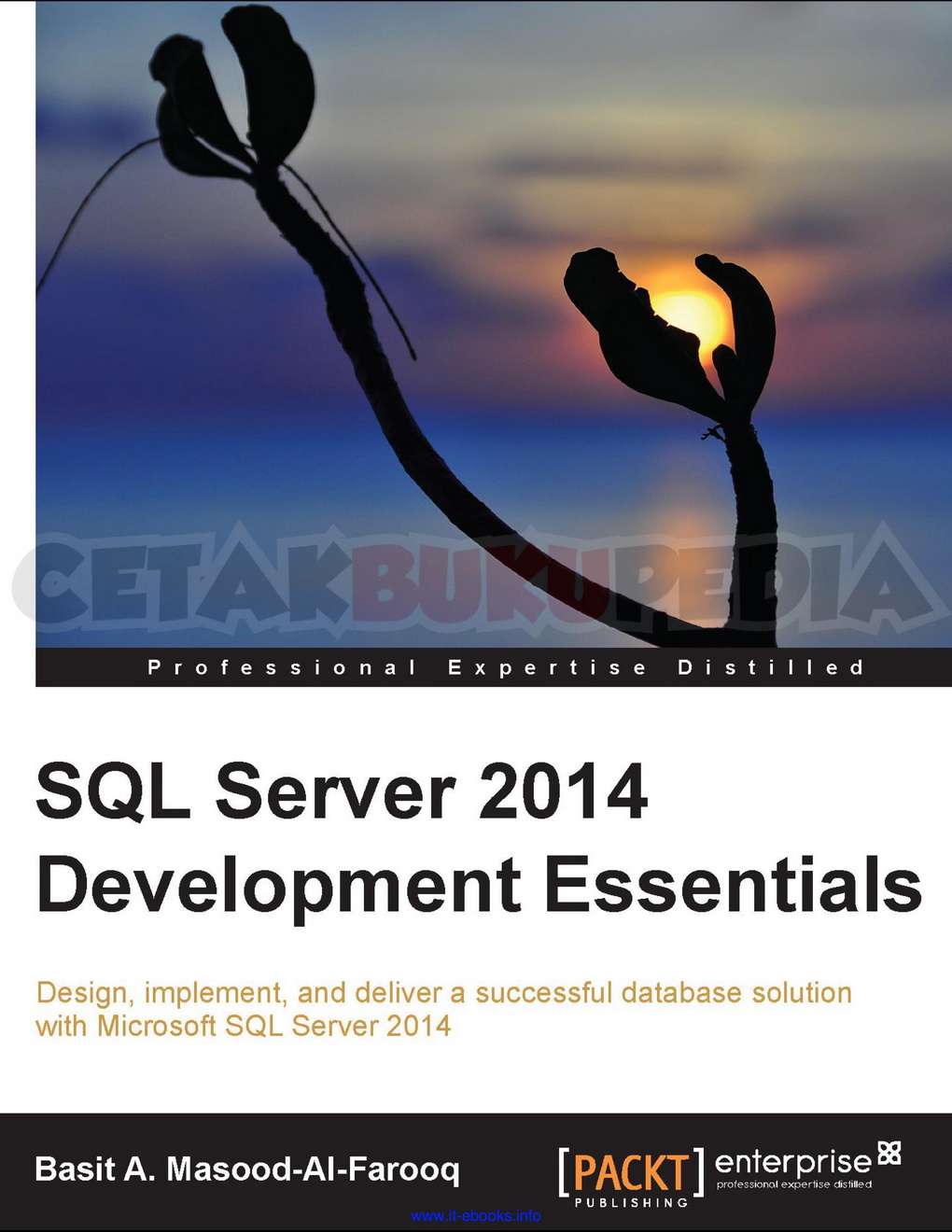Select author name Basit A. Masood-Al-Farooq
This screenshot has width=952, height=1232.
click(247, 1169)
